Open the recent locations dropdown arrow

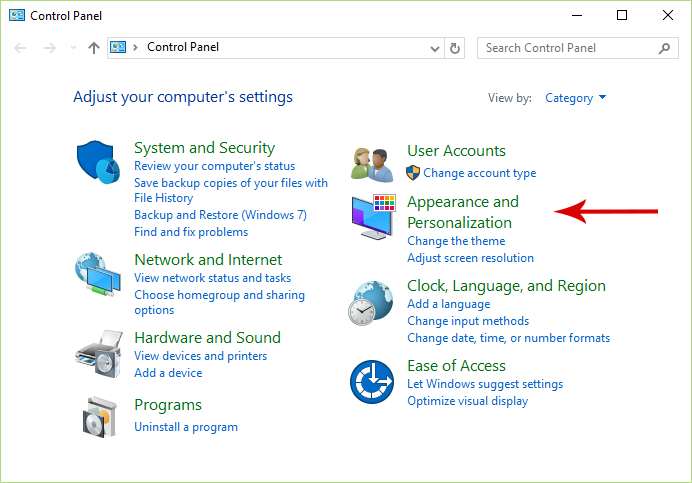(x=73, y=47)
